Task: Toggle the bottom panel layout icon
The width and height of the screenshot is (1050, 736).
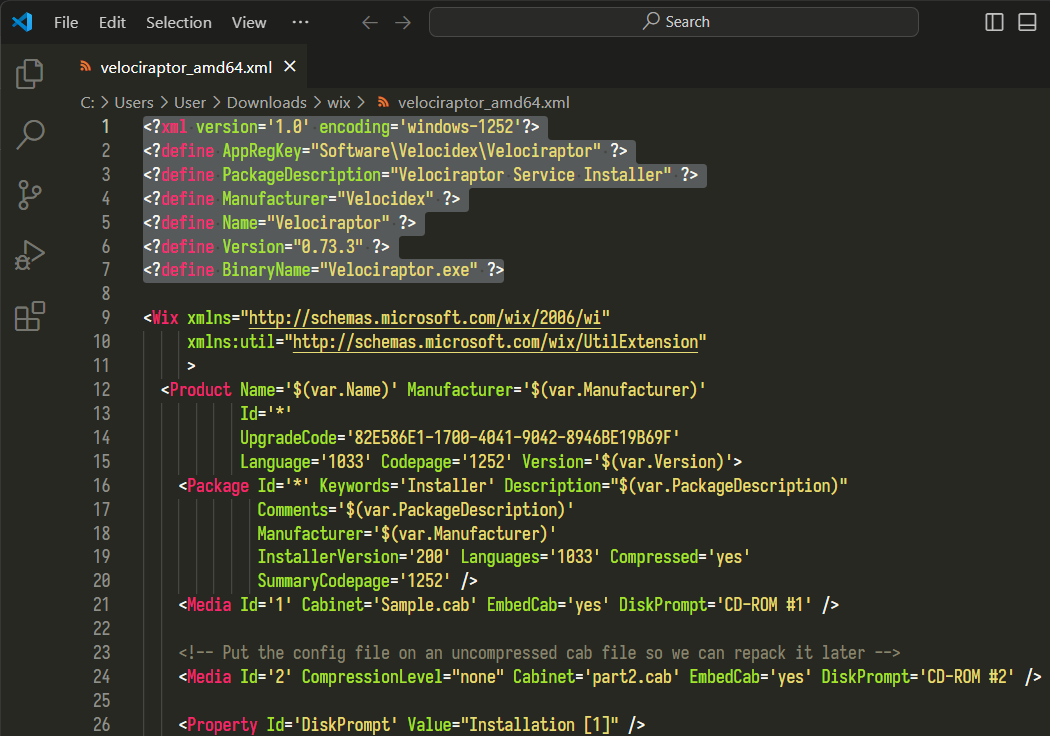Action: pos(1027,21)
